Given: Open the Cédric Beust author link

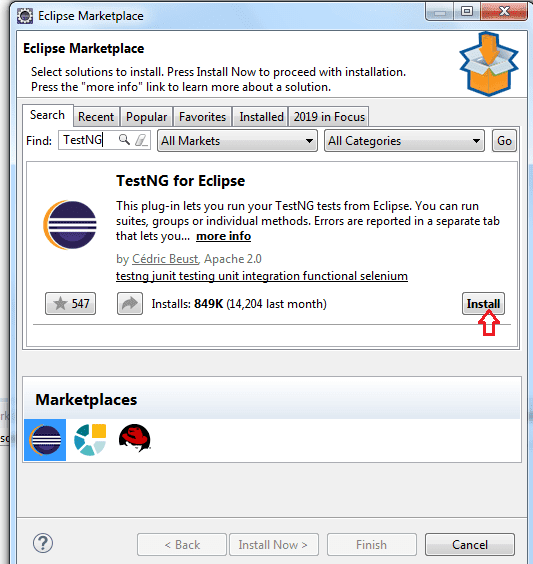Looking at the screenshot, I should [165, 259].
